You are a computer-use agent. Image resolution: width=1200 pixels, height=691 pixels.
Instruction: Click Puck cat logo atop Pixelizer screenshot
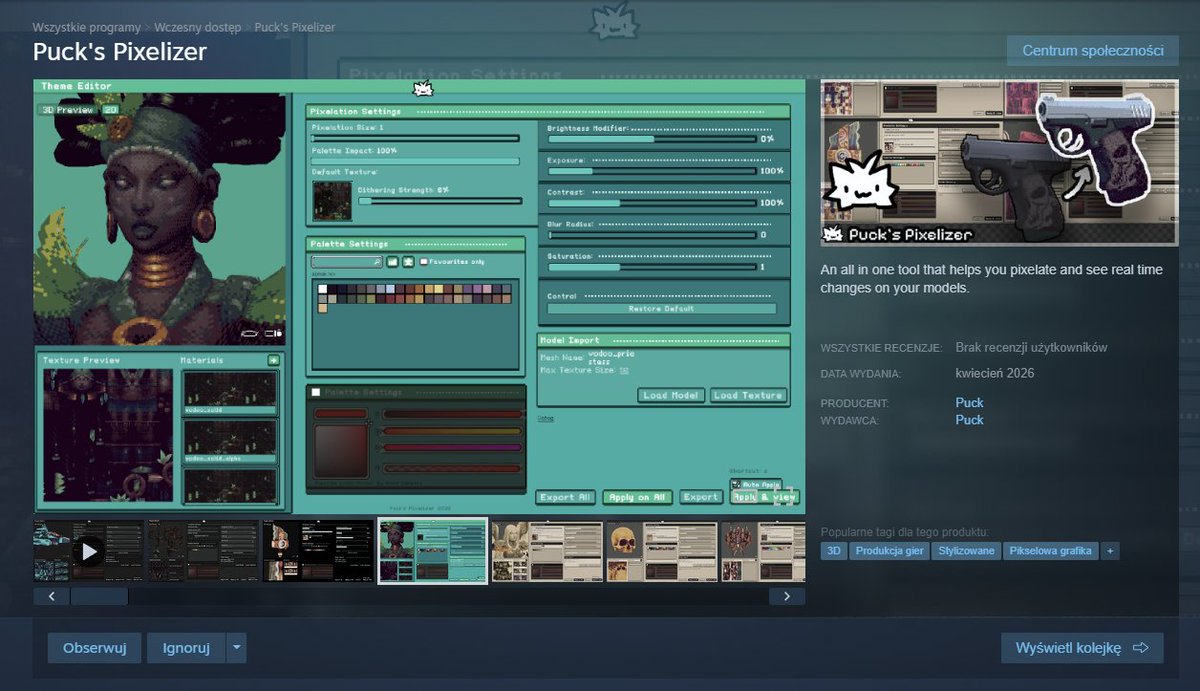(x=422, y=88)
